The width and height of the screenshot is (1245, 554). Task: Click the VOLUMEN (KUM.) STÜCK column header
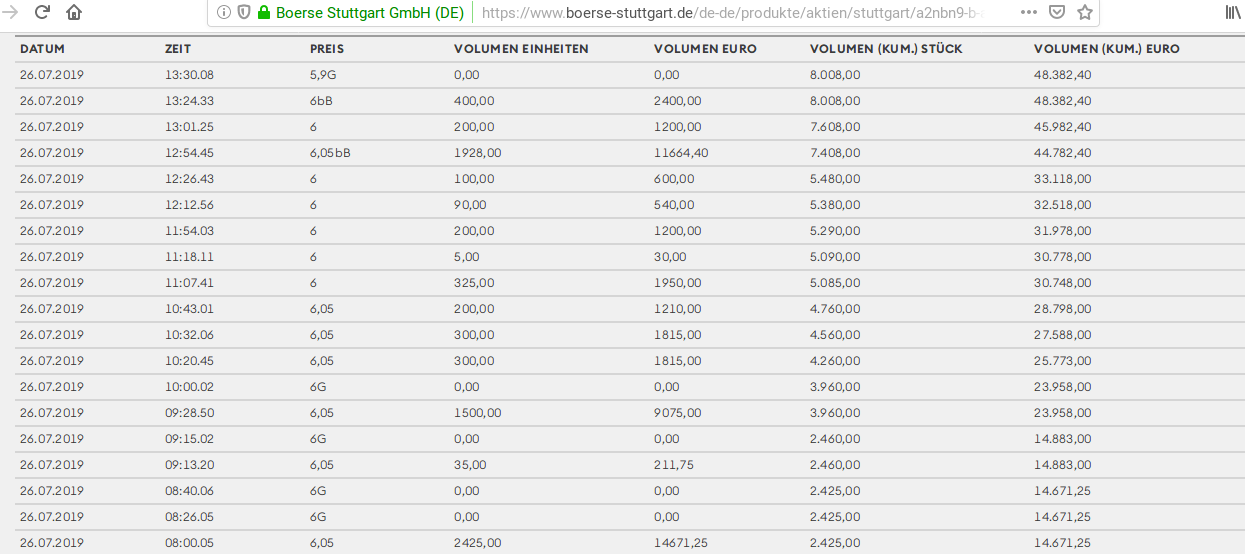pos(886,49)
